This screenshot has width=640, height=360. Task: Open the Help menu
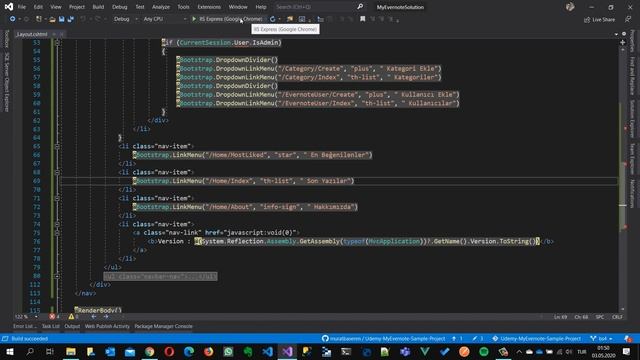[261, 7]
